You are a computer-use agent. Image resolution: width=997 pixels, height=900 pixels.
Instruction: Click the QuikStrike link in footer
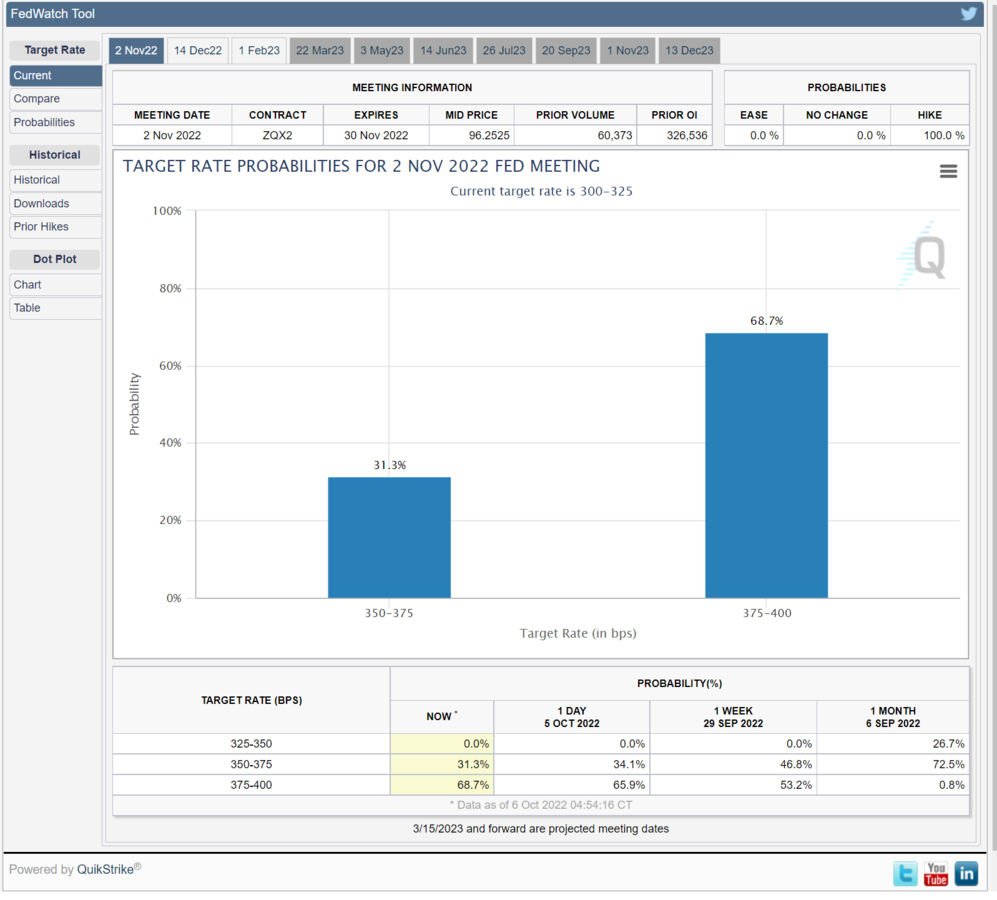[x=105, y=870]
